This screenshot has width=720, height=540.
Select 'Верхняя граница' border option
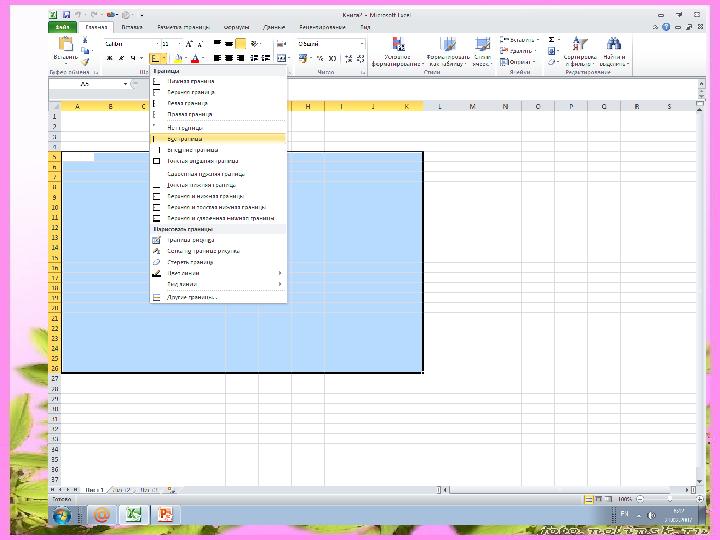218,92
